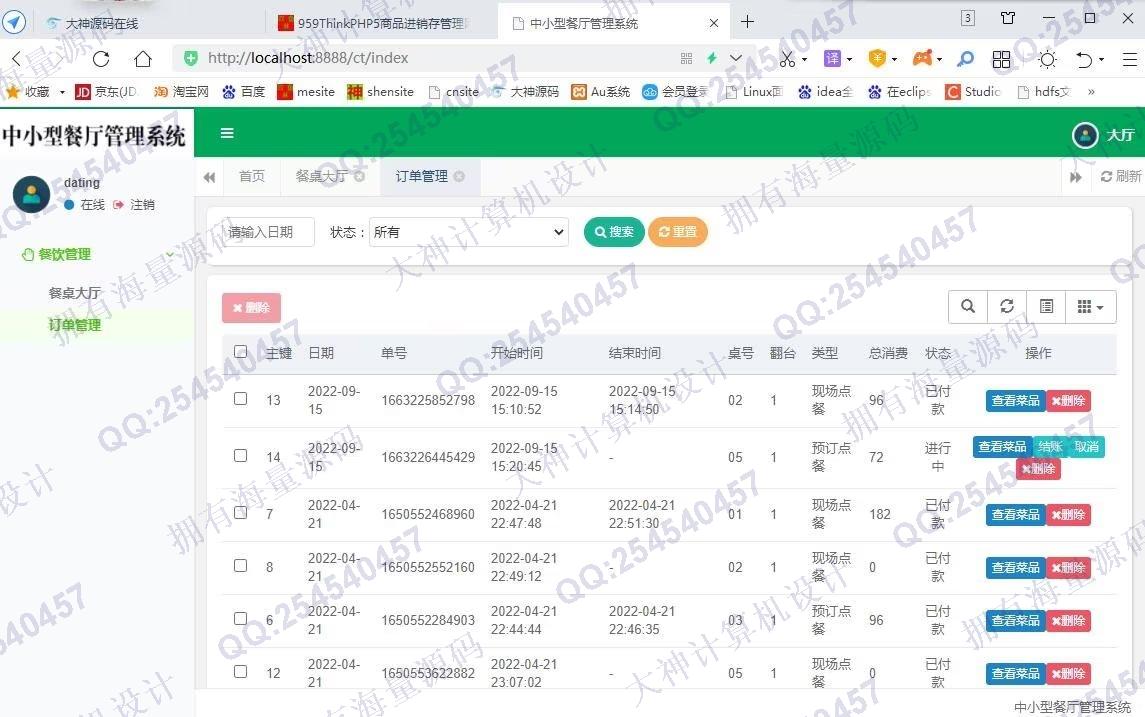Click 查看菜品 for order 12

click(x=1016, y=673)
